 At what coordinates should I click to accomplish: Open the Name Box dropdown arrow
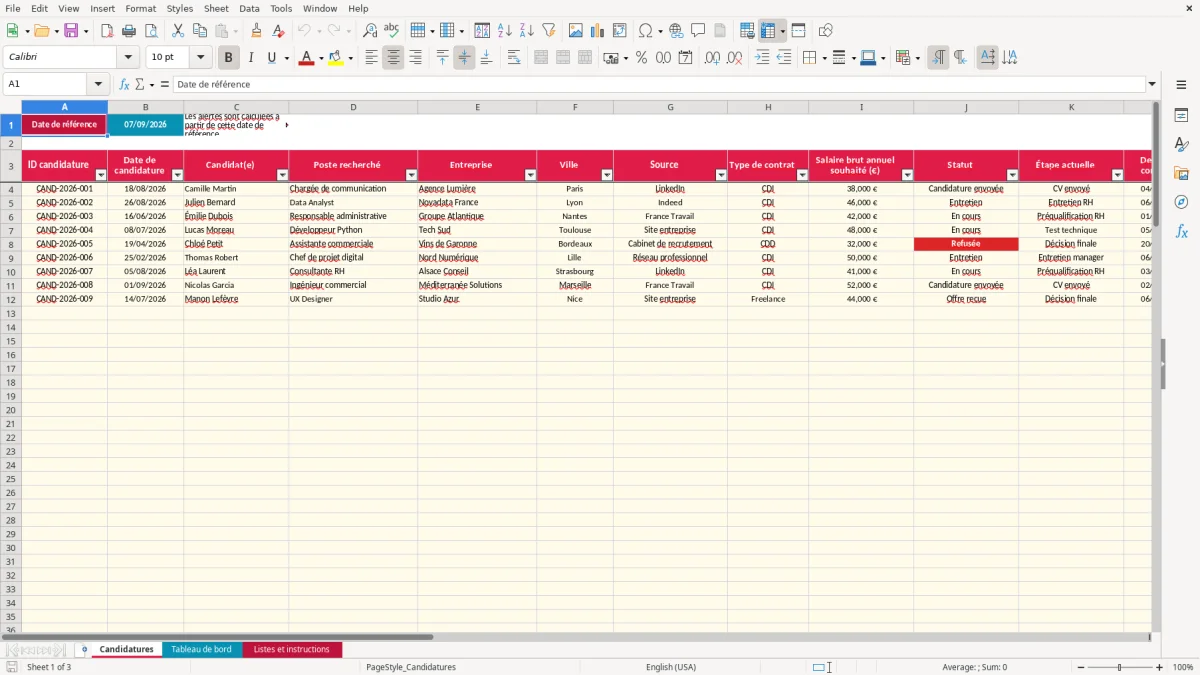click(x=98, y=84)
